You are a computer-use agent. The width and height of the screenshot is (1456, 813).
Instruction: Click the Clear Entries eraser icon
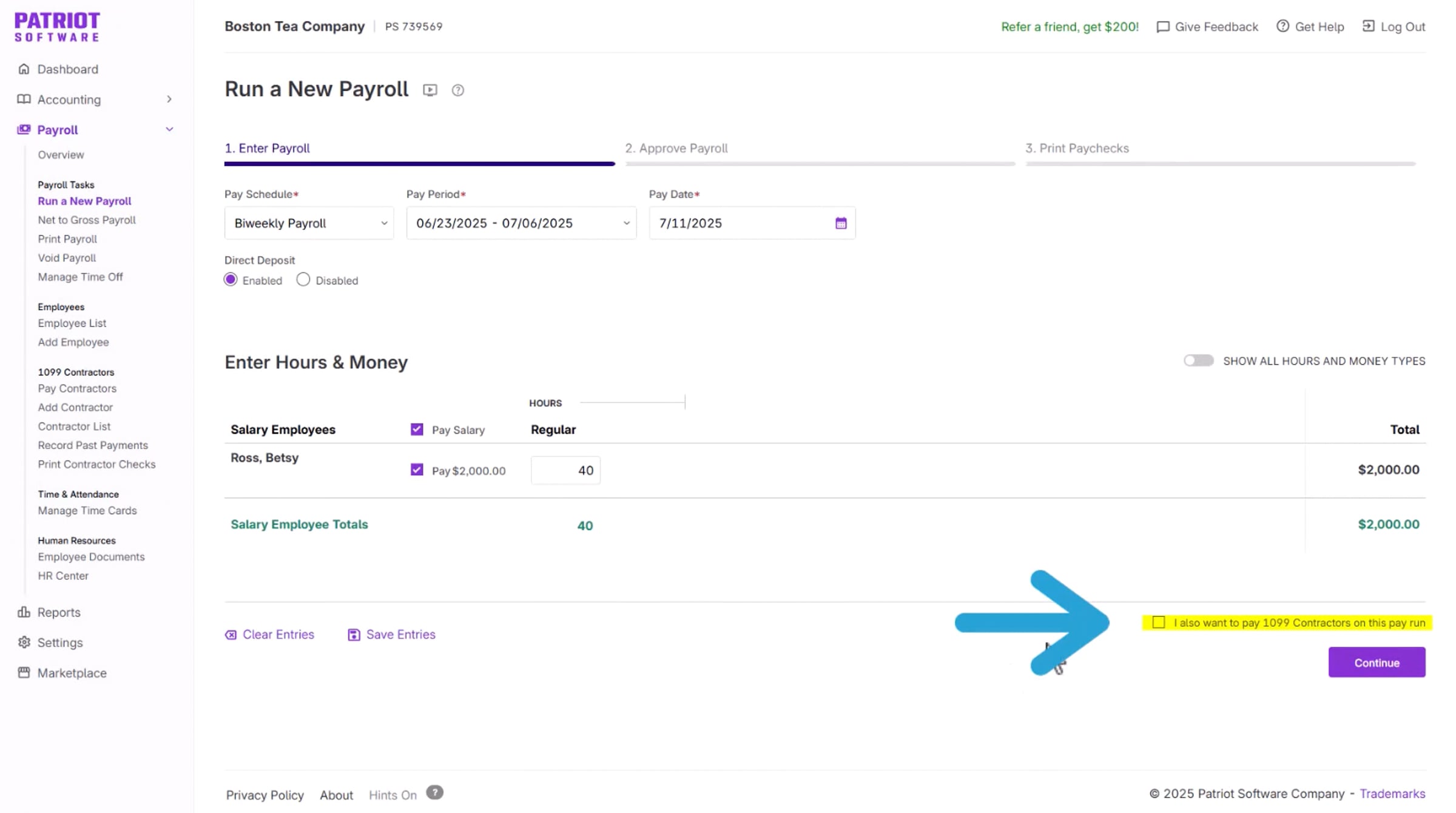click(231, 635)
